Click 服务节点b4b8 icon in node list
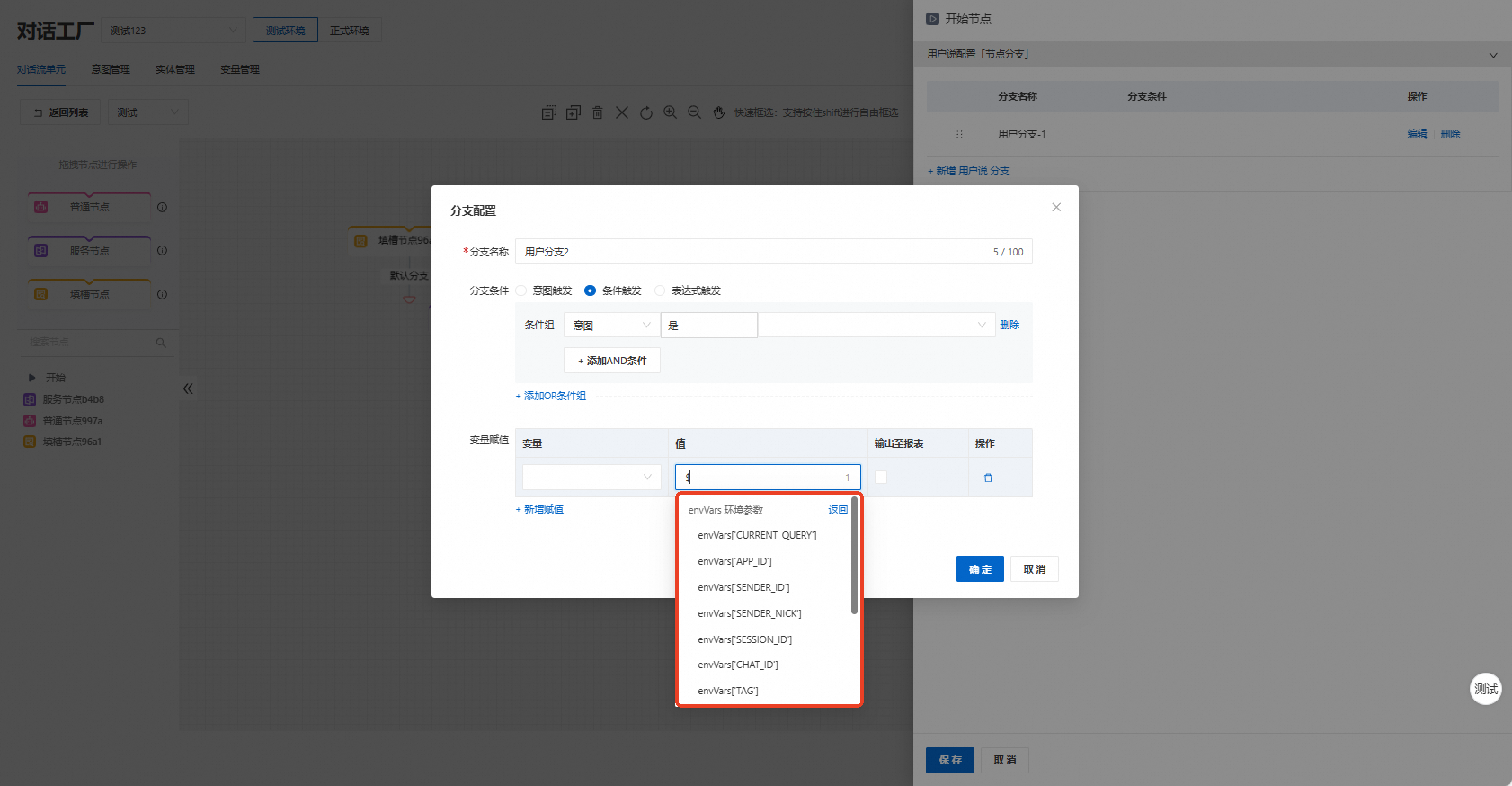This screenshot has height=786, width=1512. pos(30,399)
